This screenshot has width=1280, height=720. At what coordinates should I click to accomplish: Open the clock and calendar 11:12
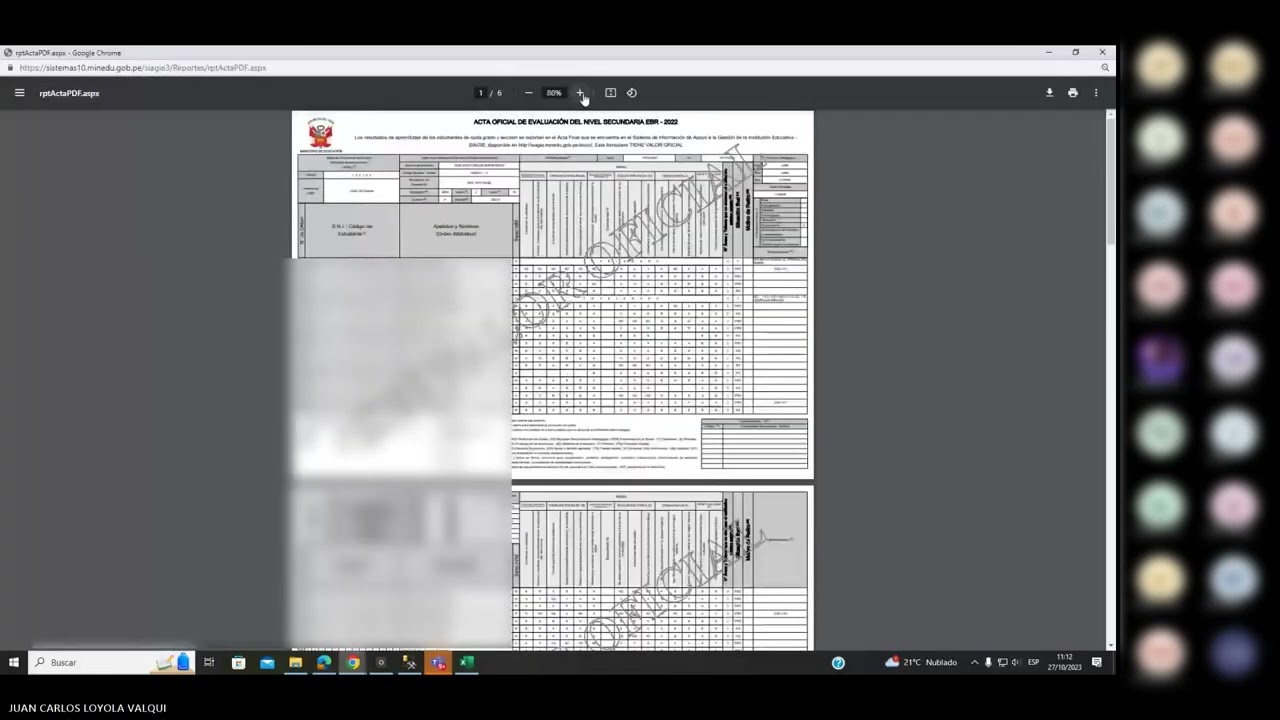pyautogui.click(x=1064, y=662)
